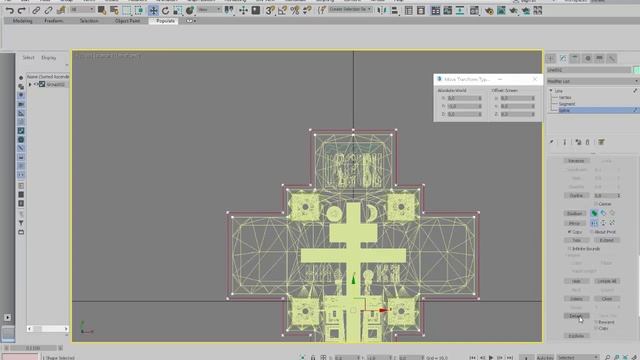Choose the Rectangular Selection Region icon
The width and height of the screenshot is (640, 360).
coord(127,10)
